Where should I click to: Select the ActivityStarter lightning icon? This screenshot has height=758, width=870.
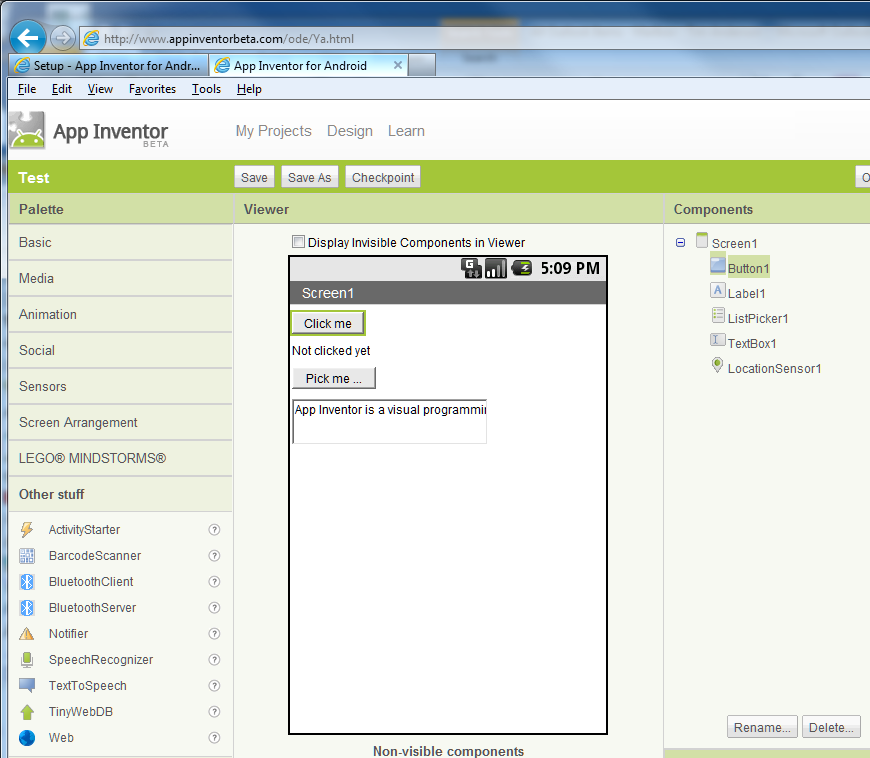click(27, 529)
